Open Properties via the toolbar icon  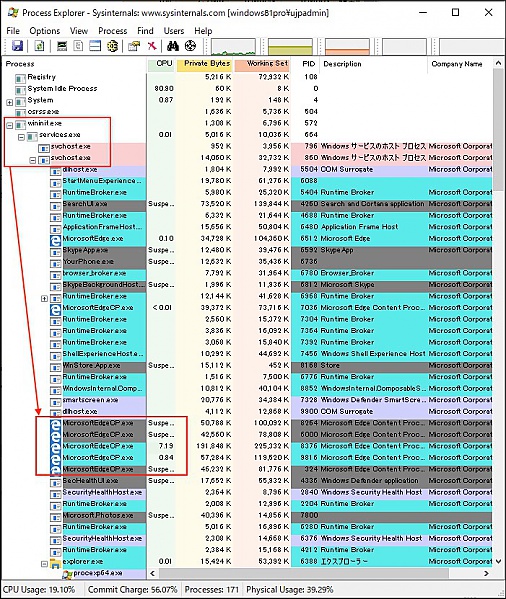pyautogui.click(x=134, y=46)
